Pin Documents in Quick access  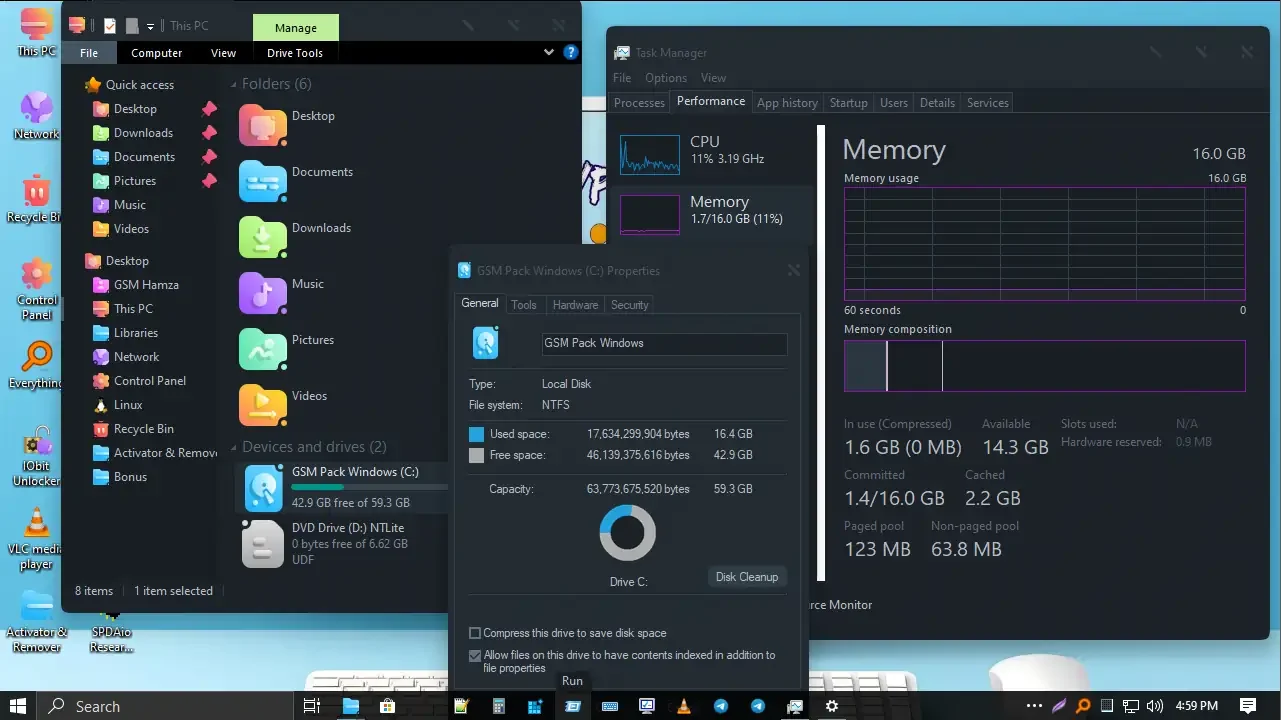207,156
